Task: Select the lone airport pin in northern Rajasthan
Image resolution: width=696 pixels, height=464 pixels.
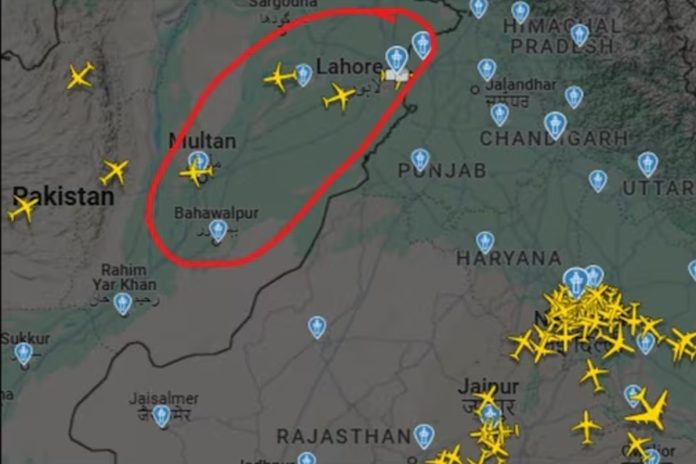Action: [317, 327]
